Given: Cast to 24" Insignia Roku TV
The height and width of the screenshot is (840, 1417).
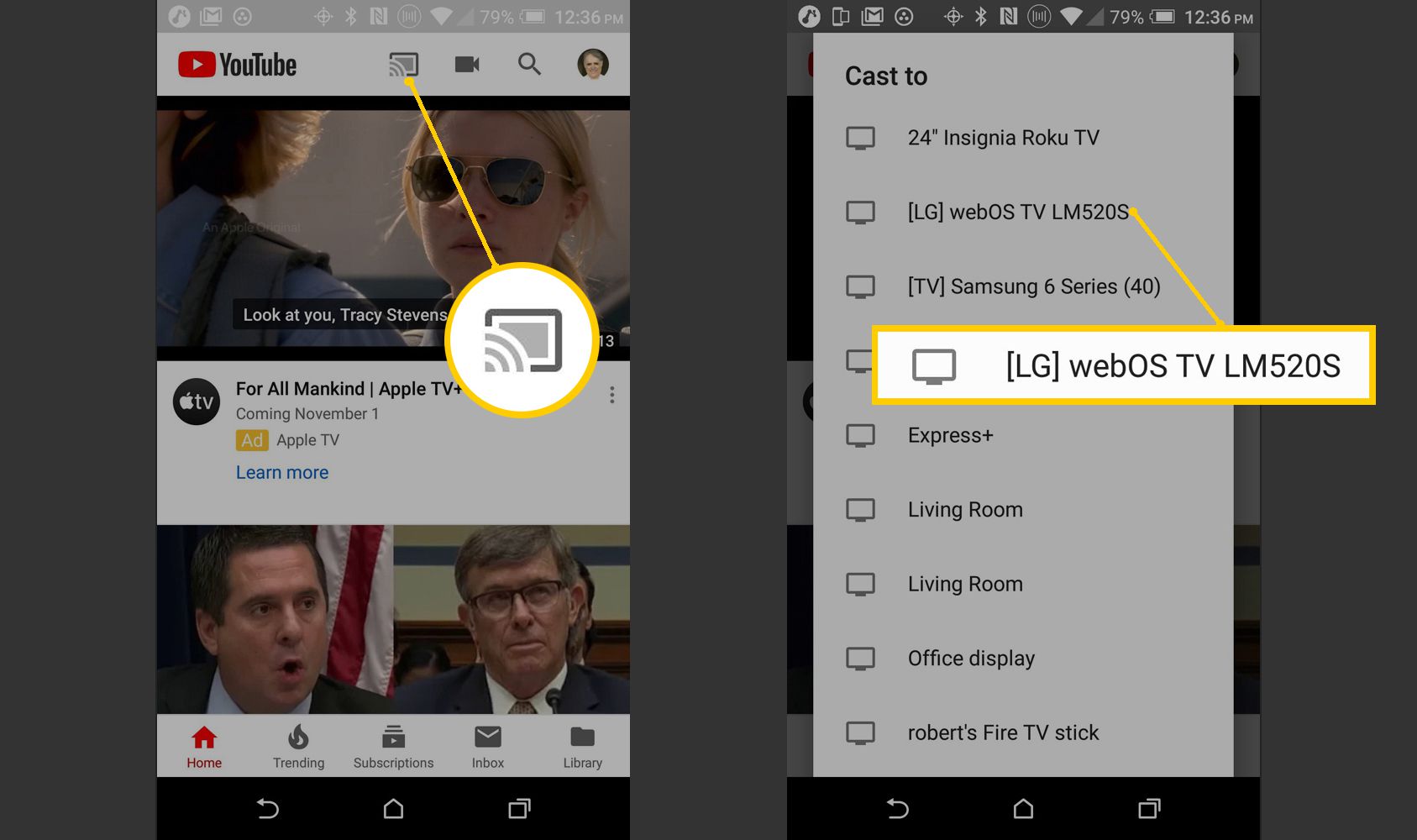Looking at the screenshot, I should click(1023, 138).
